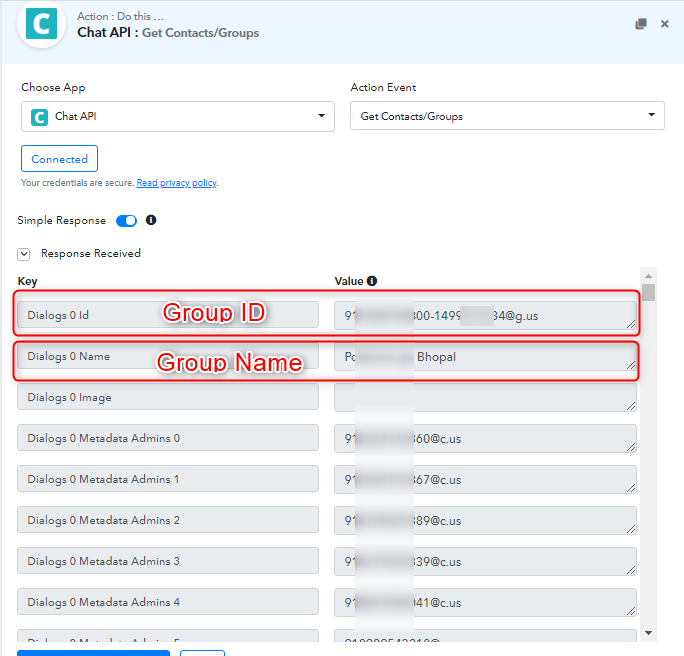The height and width of the screenshot is (656, 684).
Task: Click the scroll down arrow of response list
Action: pos(648,633)
